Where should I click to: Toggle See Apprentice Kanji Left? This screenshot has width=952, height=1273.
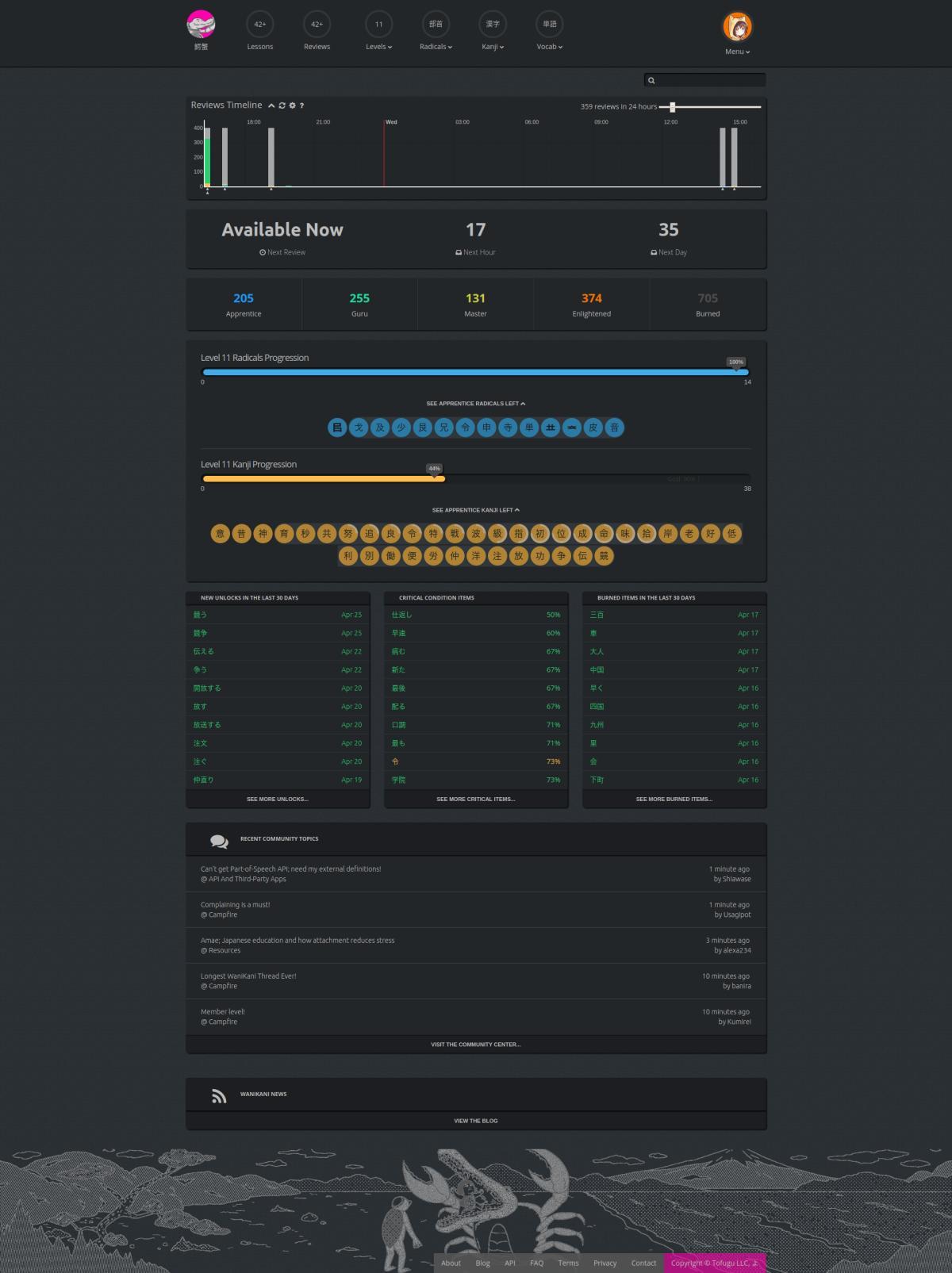[475, 510]
